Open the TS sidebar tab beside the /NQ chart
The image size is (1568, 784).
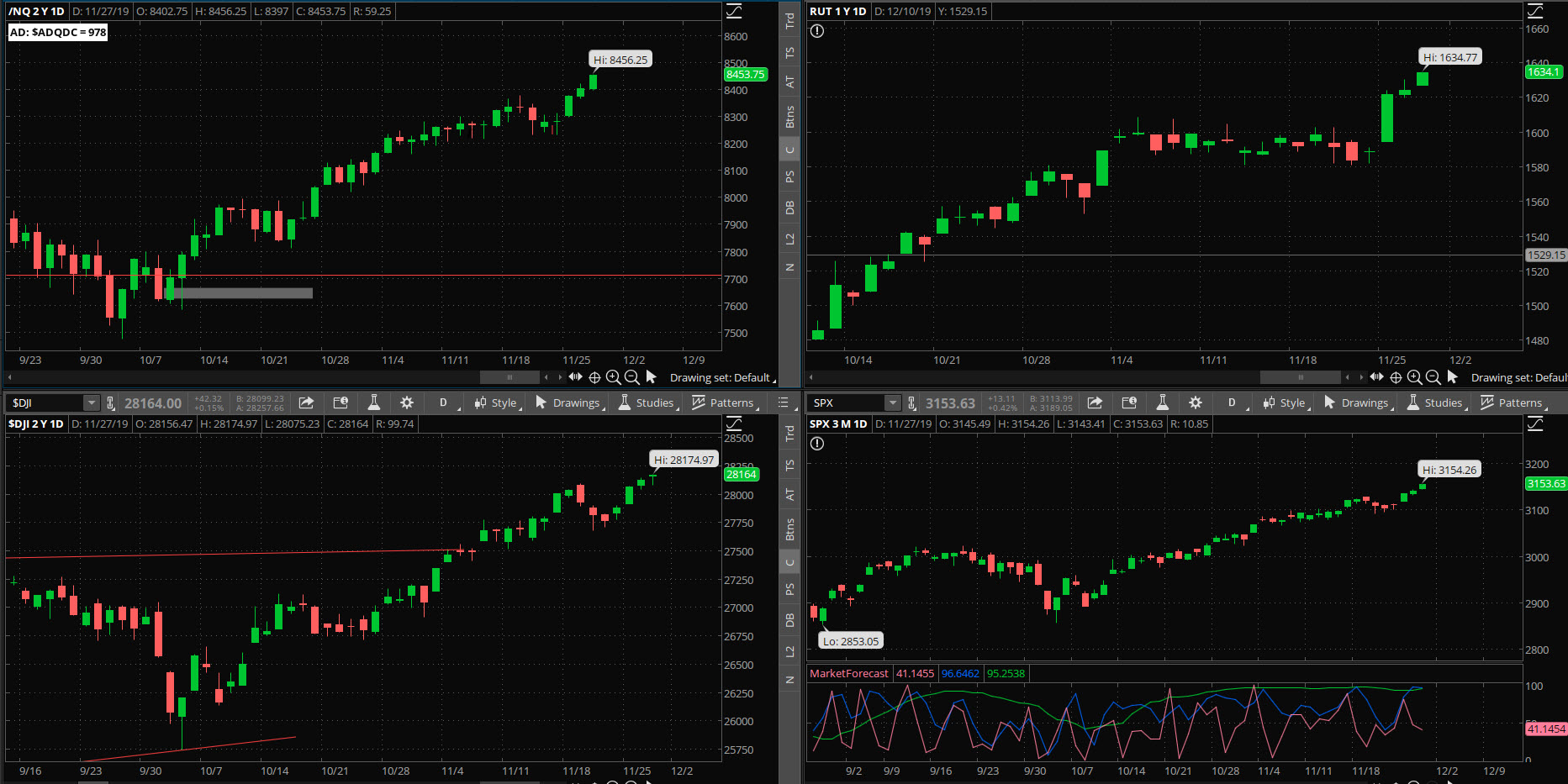pyautogui.click(x=789, y=52)
